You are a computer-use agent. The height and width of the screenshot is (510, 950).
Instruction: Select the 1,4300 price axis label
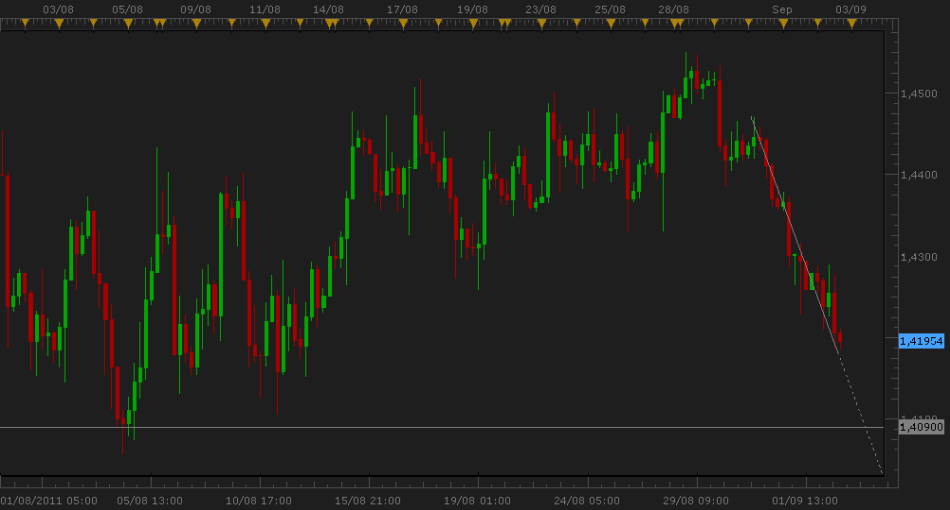[x=918, y=257]
